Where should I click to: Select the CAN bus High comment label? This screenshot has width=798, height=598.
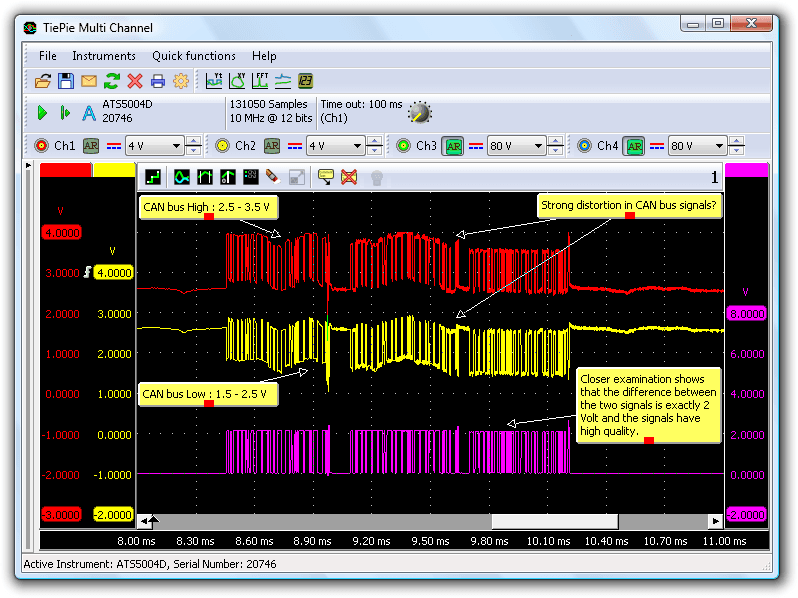(208, 207)
